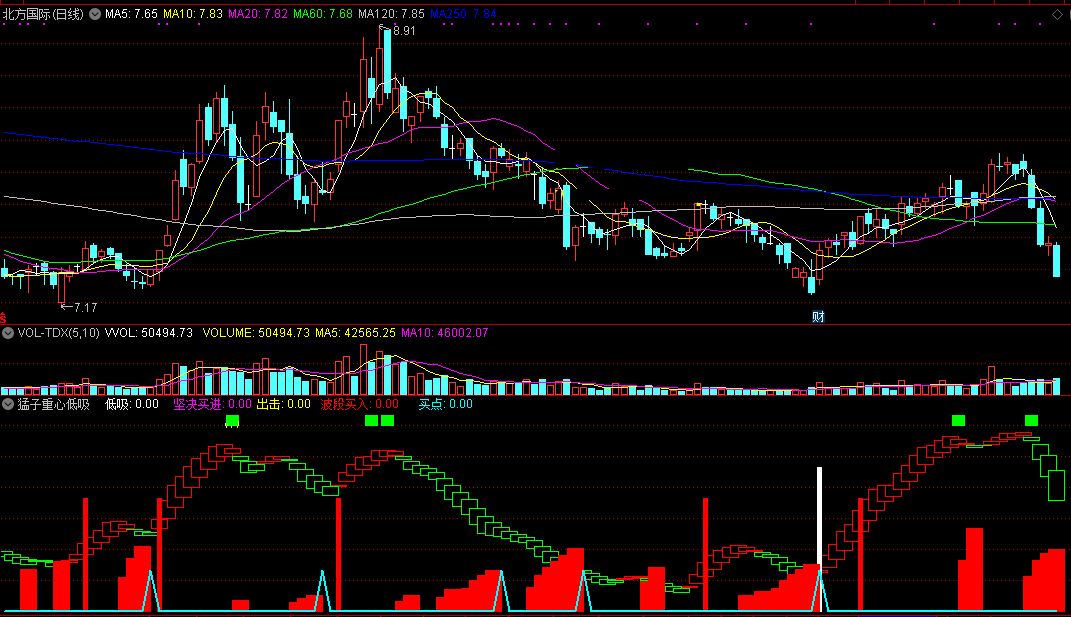1071x617 pixels.
Task: Open the 财 financial marker icon
Action: click(818, 316)
